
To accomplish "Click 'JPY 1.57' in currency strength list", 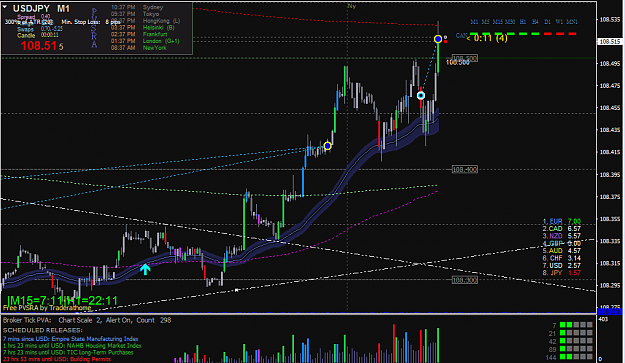I will [561, 273].
